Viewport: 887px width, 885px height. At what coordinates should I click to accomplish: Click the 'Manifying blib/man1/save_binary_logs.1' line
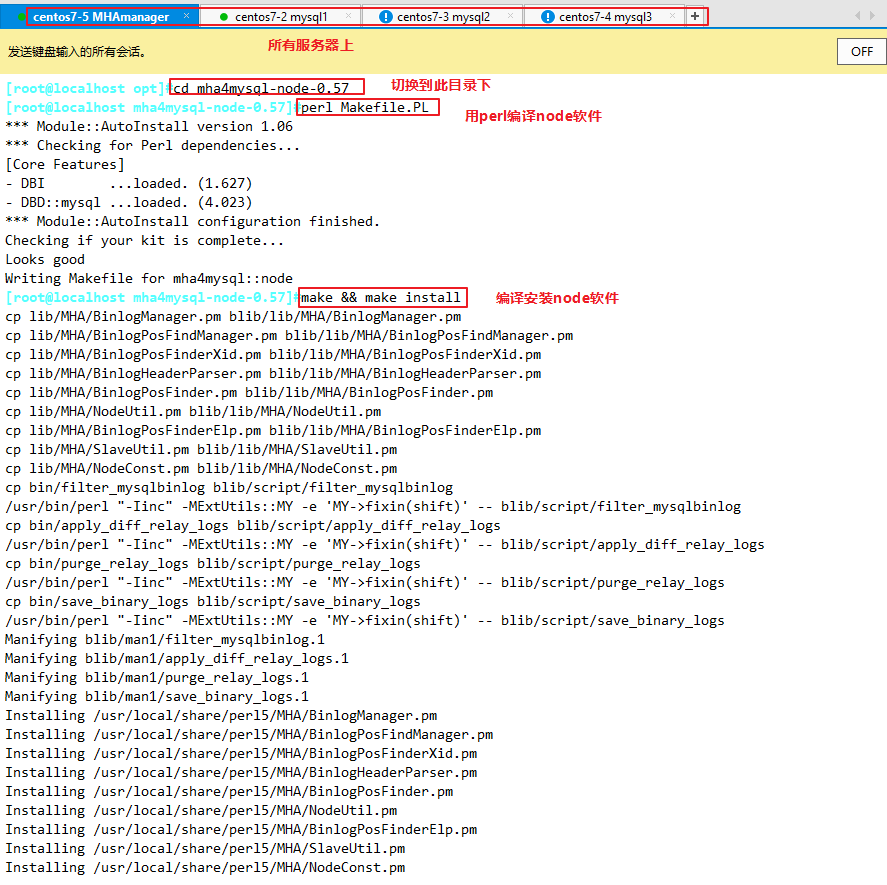tap(157, 697)
